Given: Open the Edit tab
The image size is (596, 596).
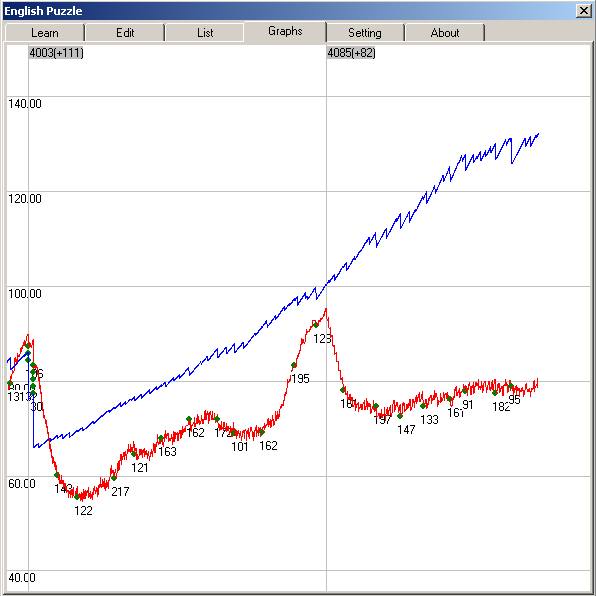Looking at the screenshot, I should pyautogui.click(x=125, y=33).
